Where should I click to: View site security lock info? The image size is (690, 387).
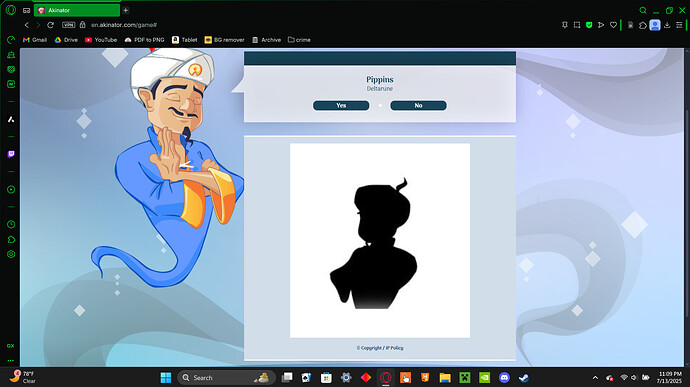click(x=82, y=25)
